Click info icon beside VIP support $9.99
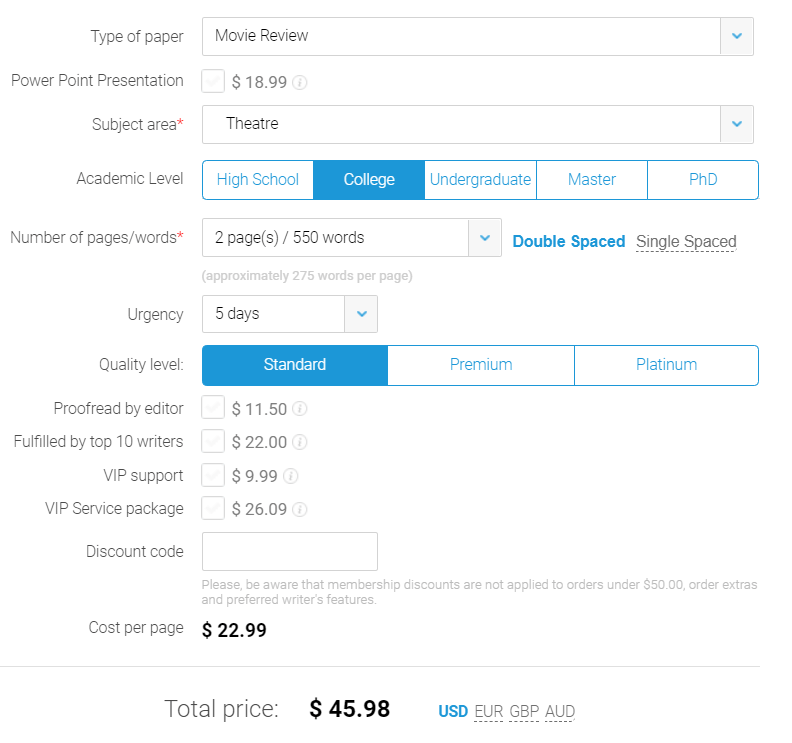Viewport: 792px width, 743px height. coord(291,476)
